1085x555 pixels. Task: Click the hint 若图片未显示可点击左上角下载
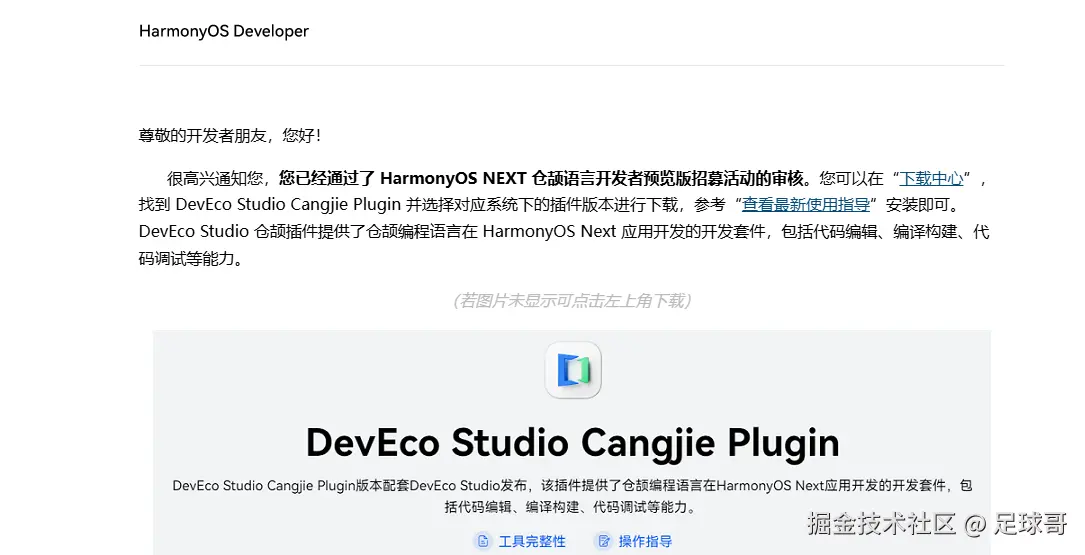pyautogui.click(x=572, y=300)
